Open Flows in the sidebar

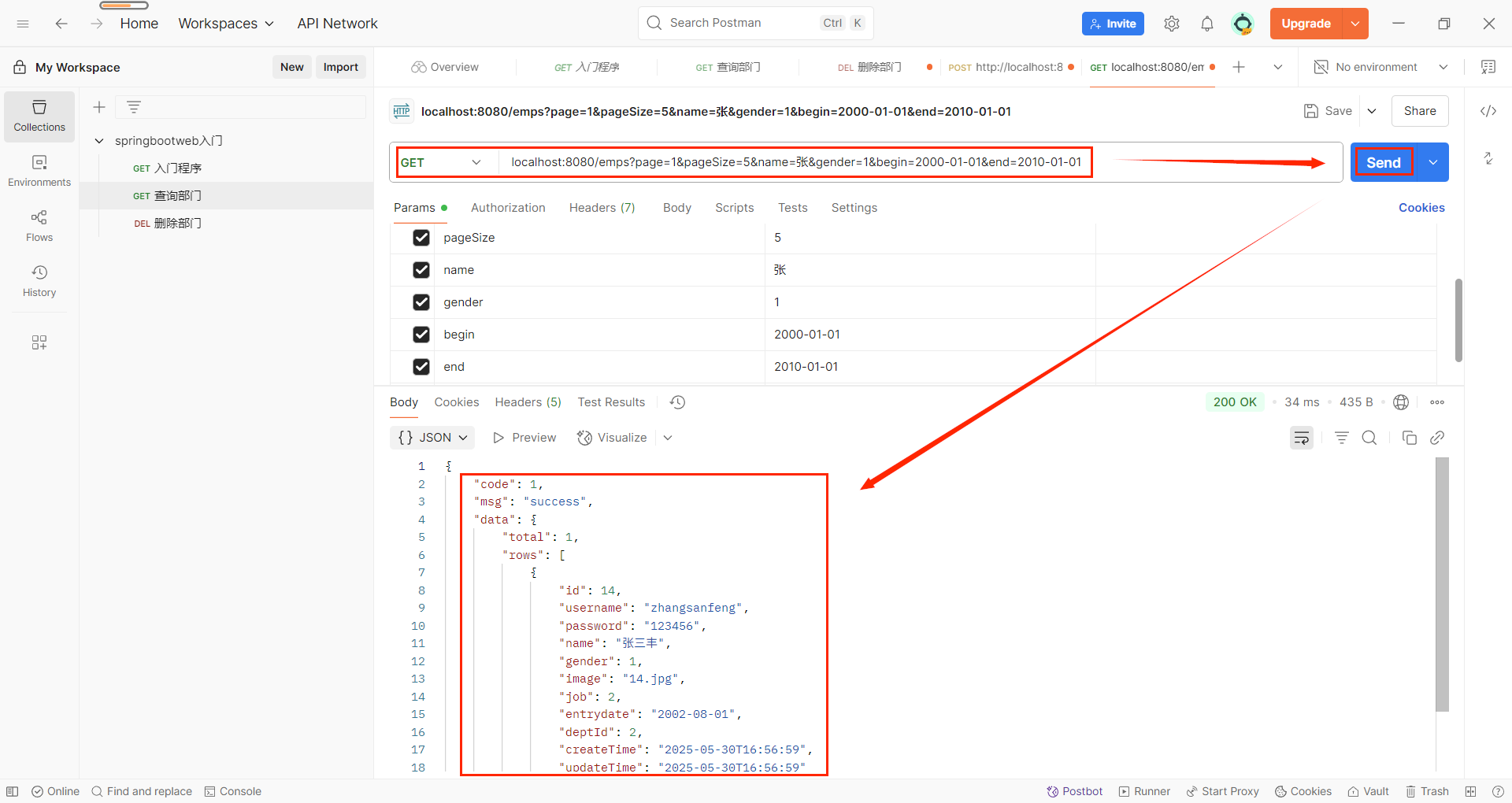tap(39, 226)
